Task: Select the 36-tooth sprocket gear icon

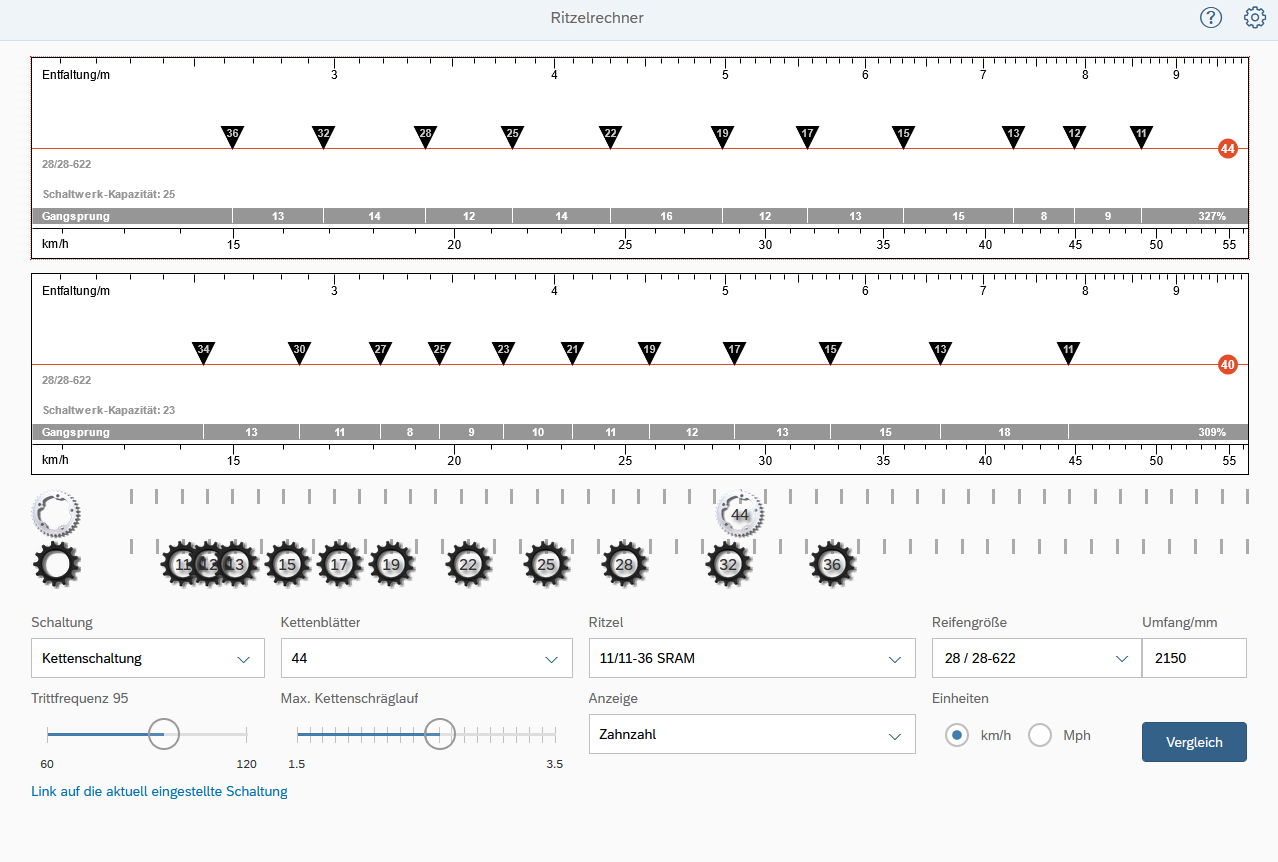Action: click(x=832, y=565)
